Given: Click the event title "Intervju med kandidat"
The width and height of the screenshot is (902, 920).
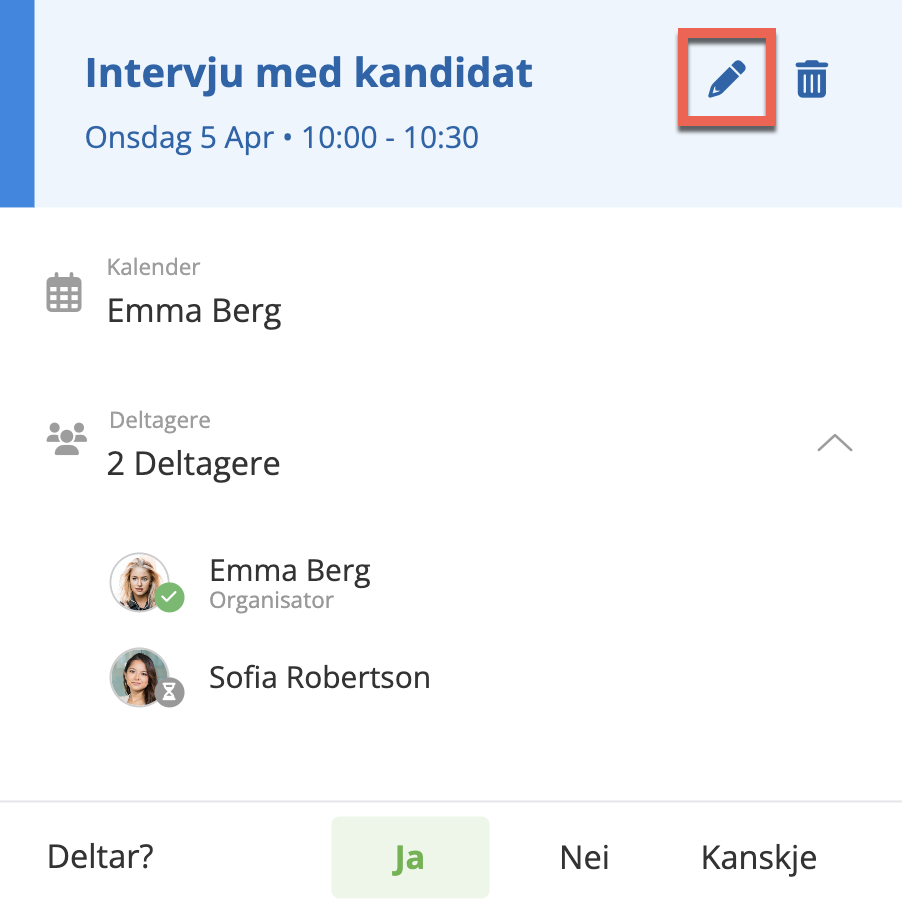Looking at the screenshot, I should [309, 73].
